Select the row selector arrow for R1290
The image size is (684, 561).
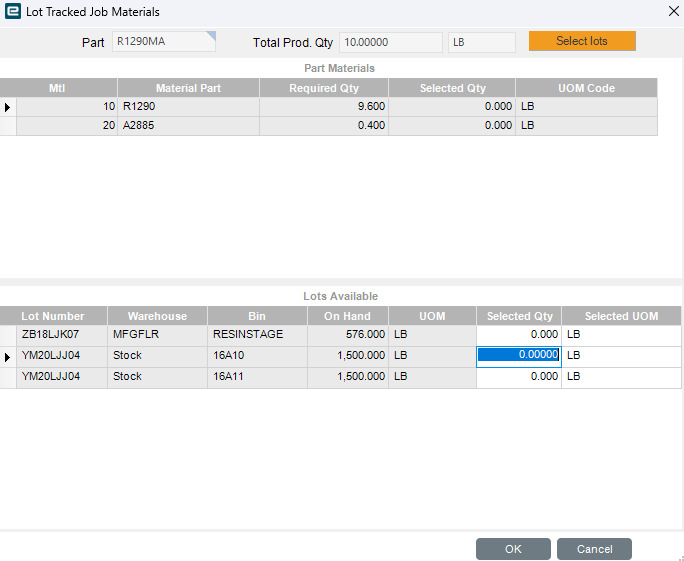tap(8, 107)
